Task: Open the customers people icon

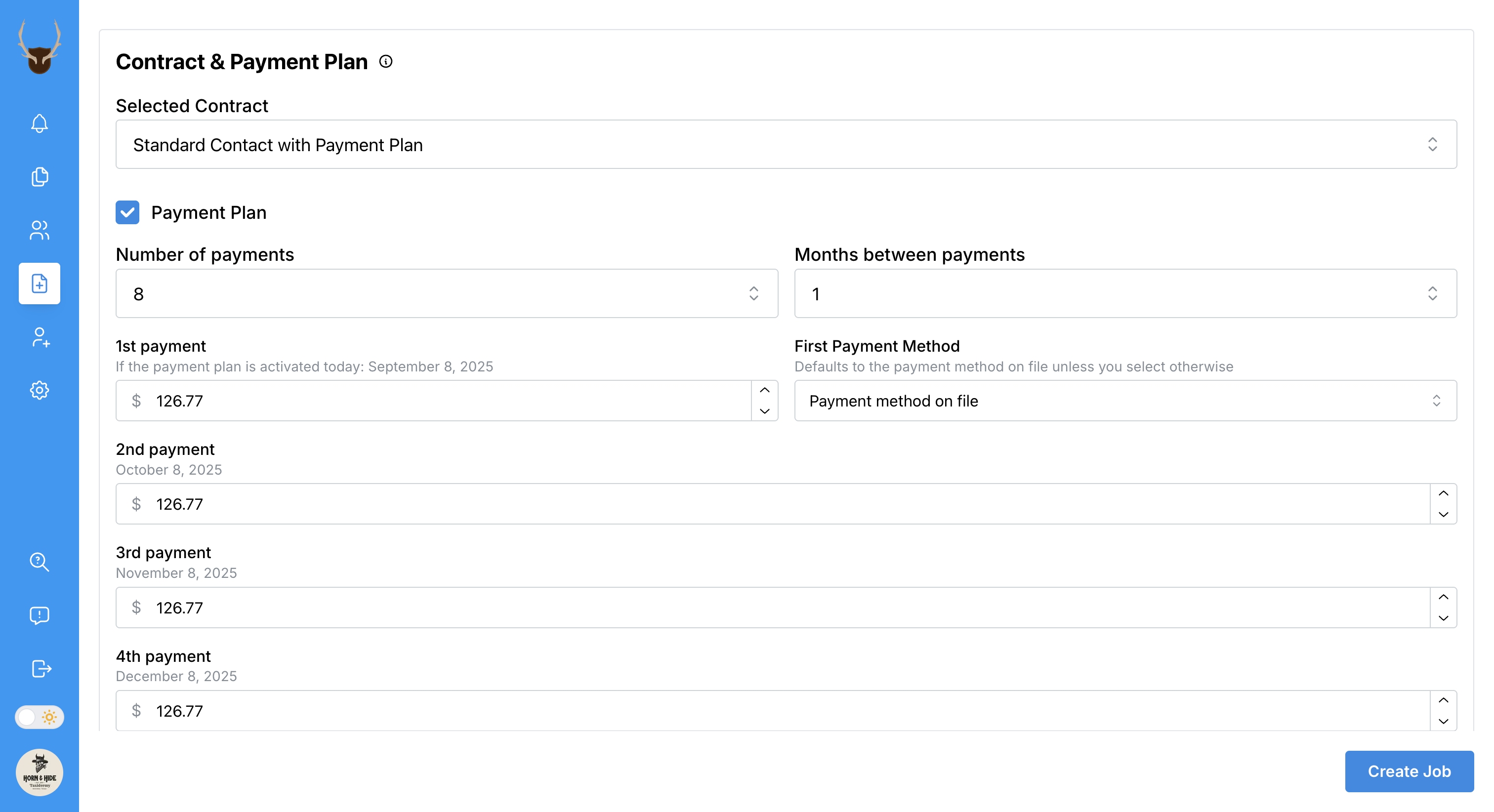Action: tap(40, 230)
